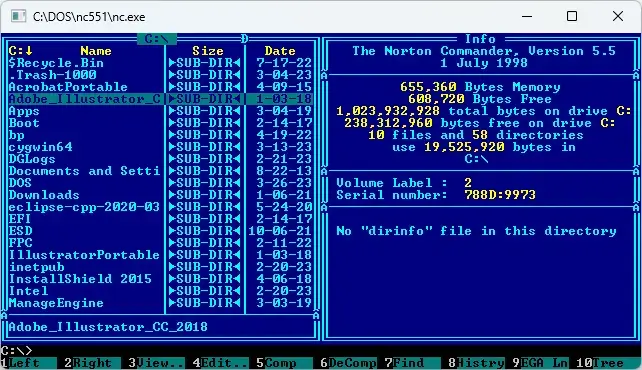
Task: Click the C:\> command prompt line
Action: 16,351
